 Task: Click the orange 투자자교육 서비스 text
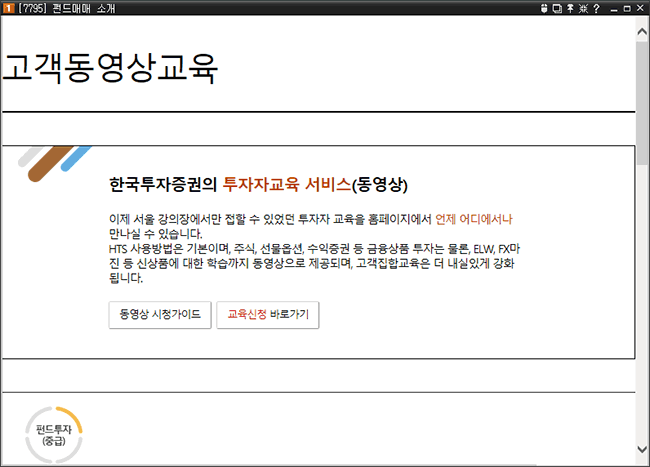tap(287, 184)
